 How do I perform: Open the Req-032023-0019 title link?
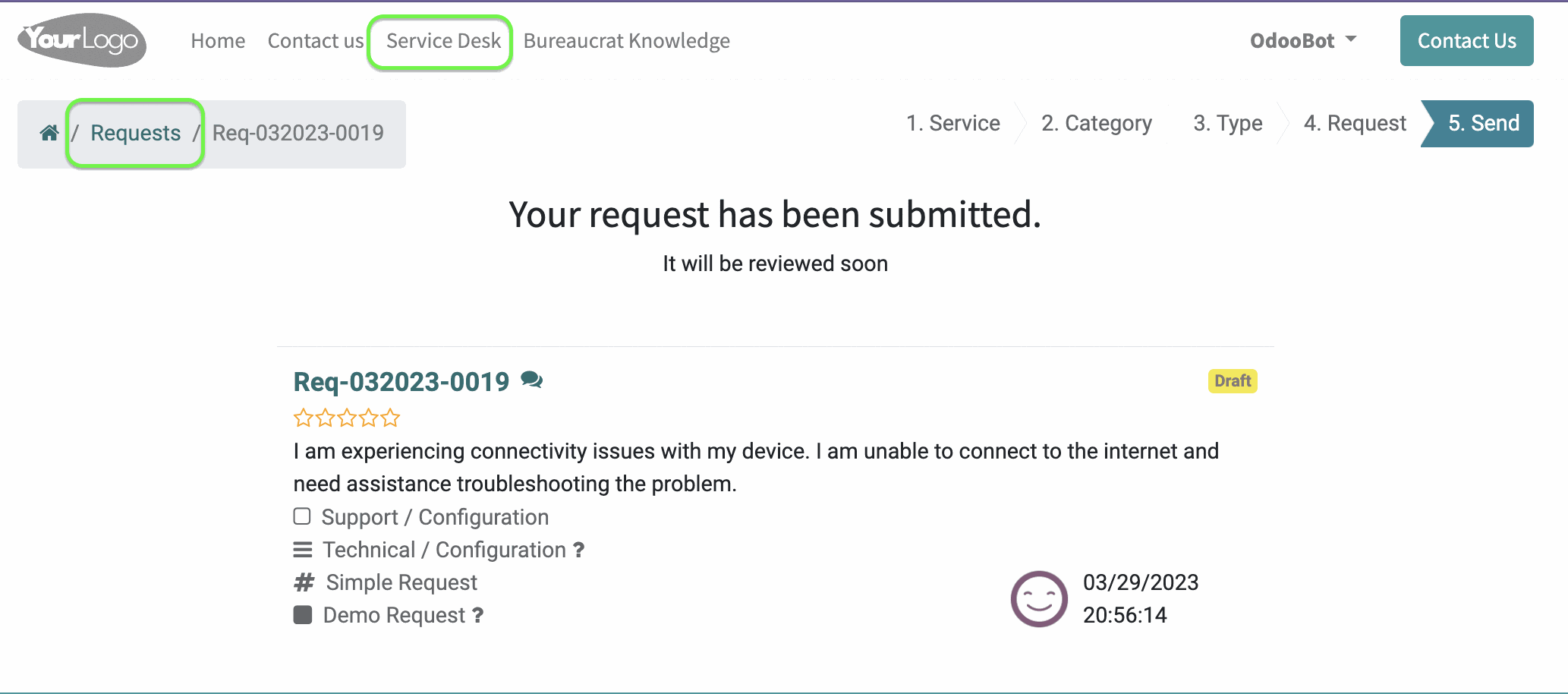click(401, 381)
